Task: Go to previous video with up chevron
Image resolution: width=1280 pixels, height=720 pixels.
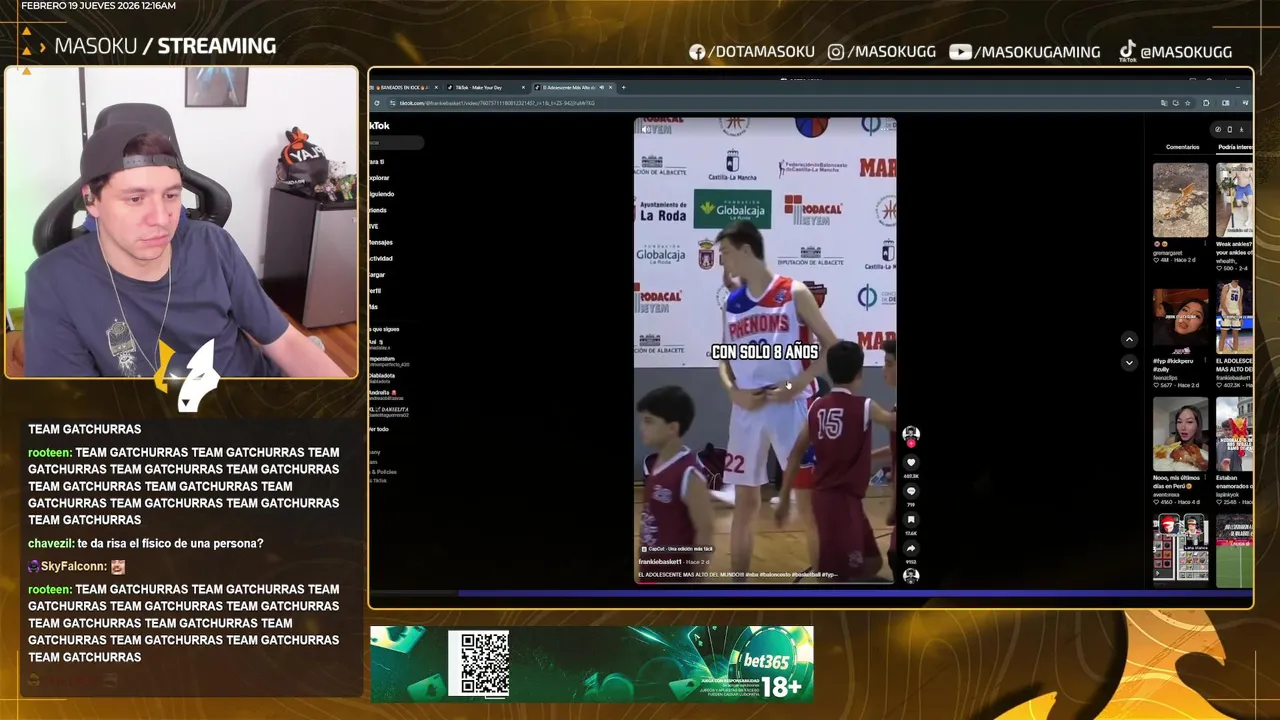Action: tap(1129, 340)
